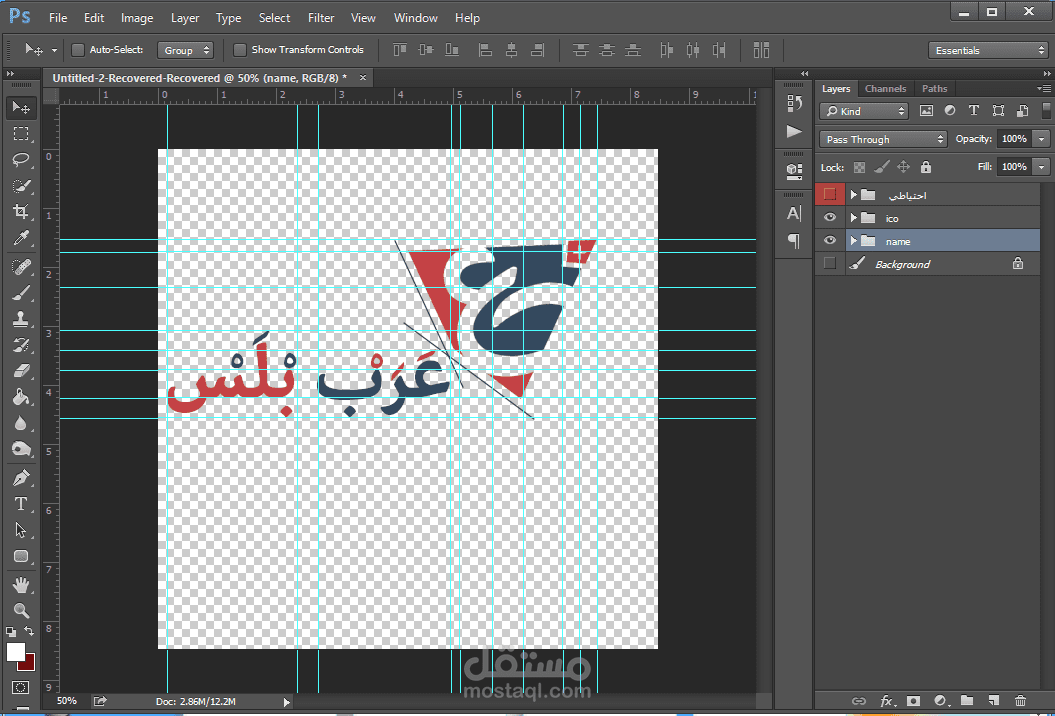The height and width of the screenshot is (716, 1055).
Task: Open the Image menu
Action: click(137, 18)
